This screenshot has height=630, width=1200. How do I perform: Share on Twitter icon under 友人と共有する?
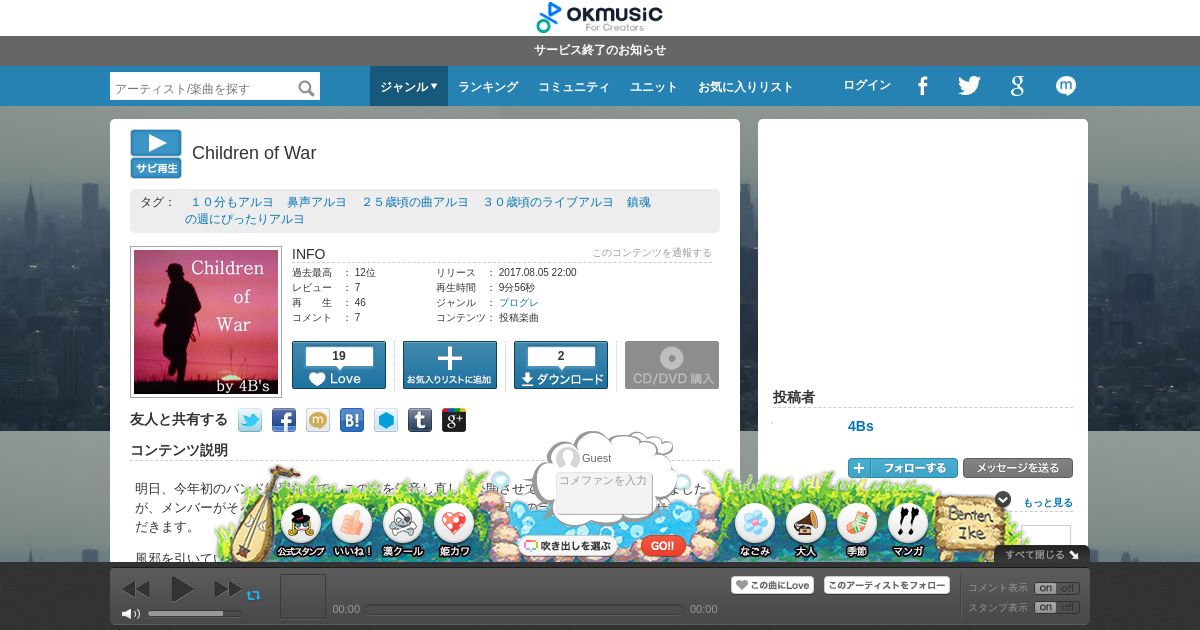click(250, 420)
